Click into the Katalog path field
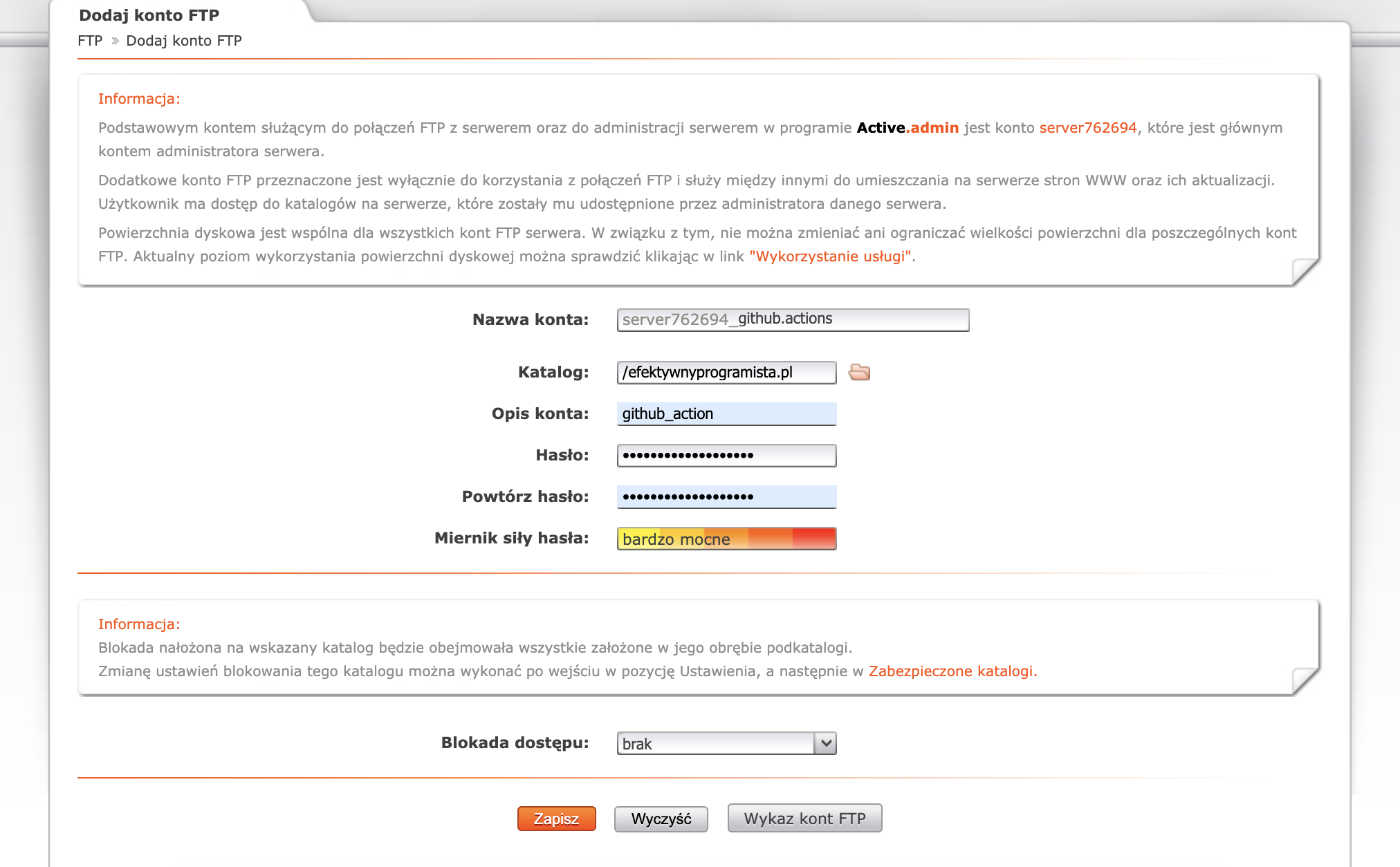 click(726, 373)
